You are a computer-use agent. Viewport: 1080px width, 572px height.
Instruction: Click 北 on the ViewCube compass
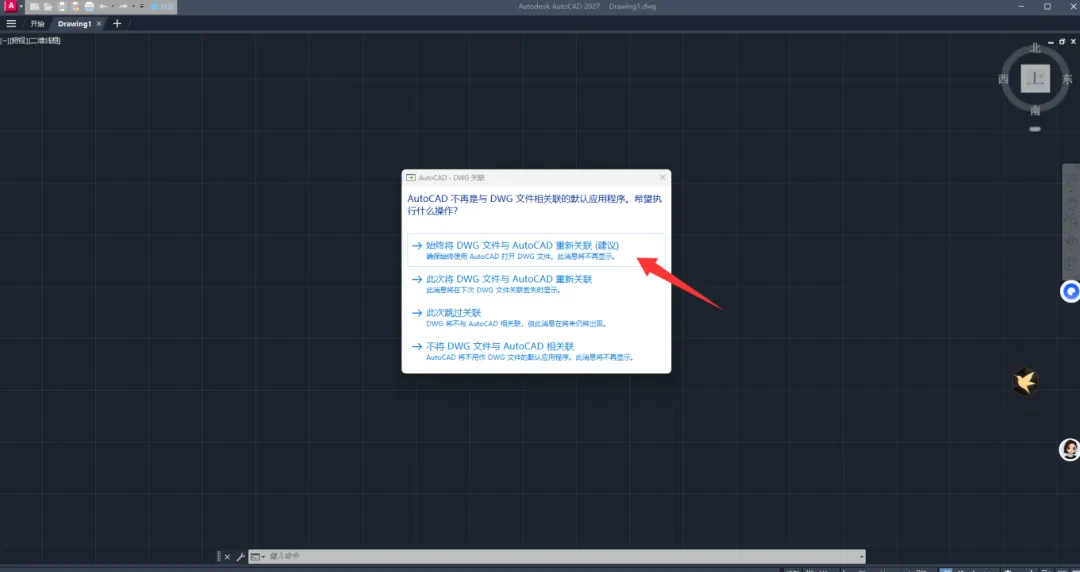[1035, 49]
